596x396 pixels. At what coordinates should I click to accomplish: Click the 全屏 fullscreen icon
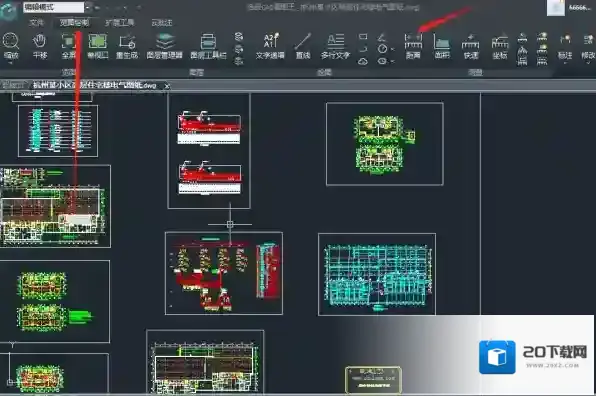click(69, 46)
